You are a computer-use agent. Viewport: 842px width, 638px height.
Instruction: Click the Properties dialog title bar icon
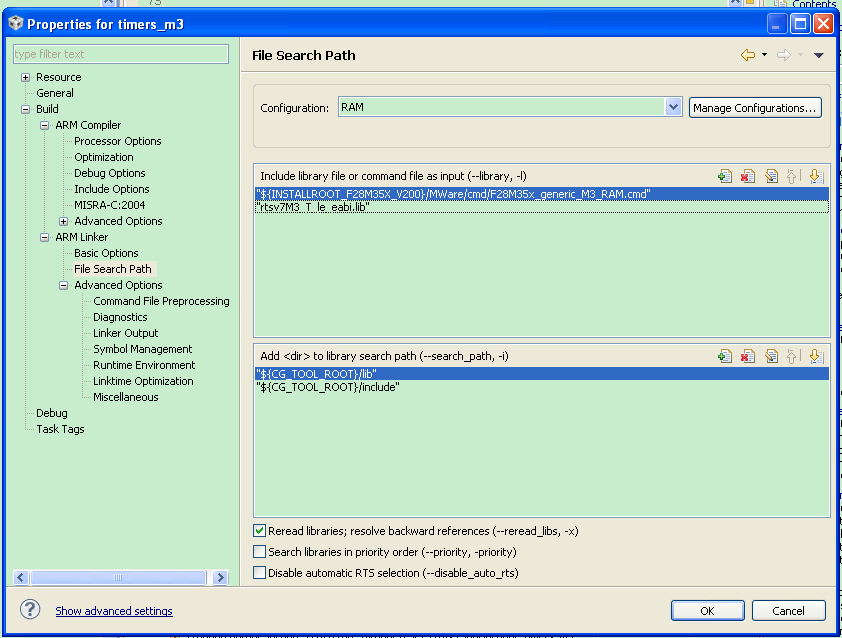tap(16, 24)
